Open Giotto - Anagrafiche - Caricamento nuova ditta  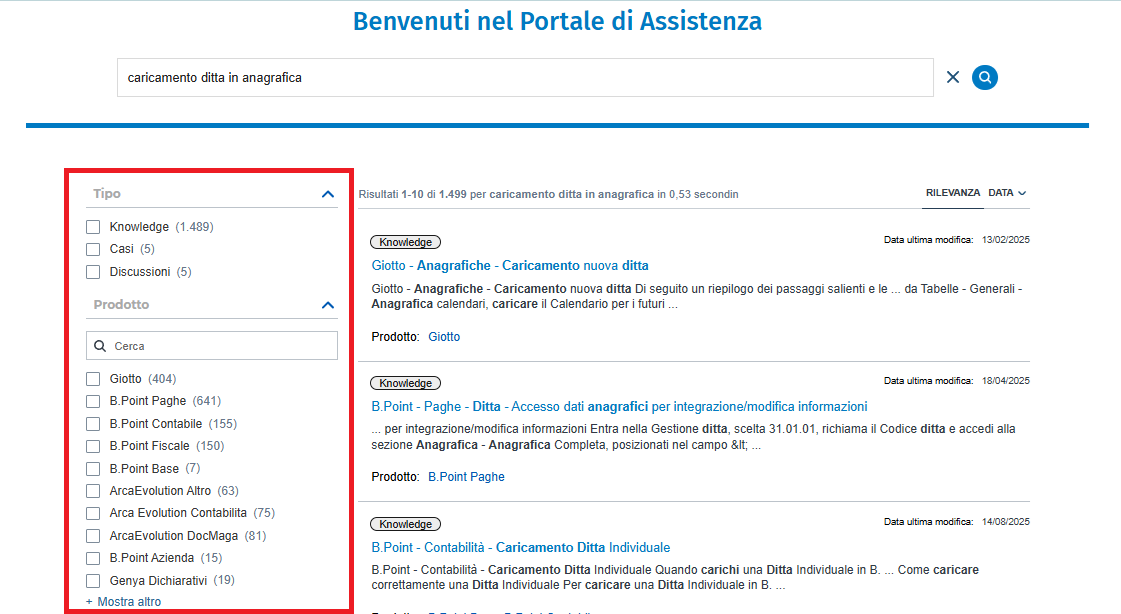[510, 265]
